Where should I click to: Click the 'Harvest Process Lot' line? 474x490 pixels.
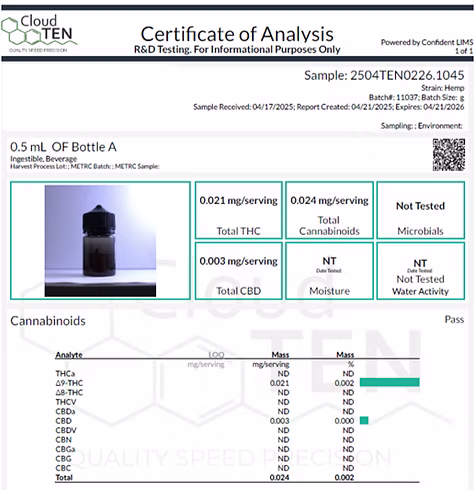(85, 166)
